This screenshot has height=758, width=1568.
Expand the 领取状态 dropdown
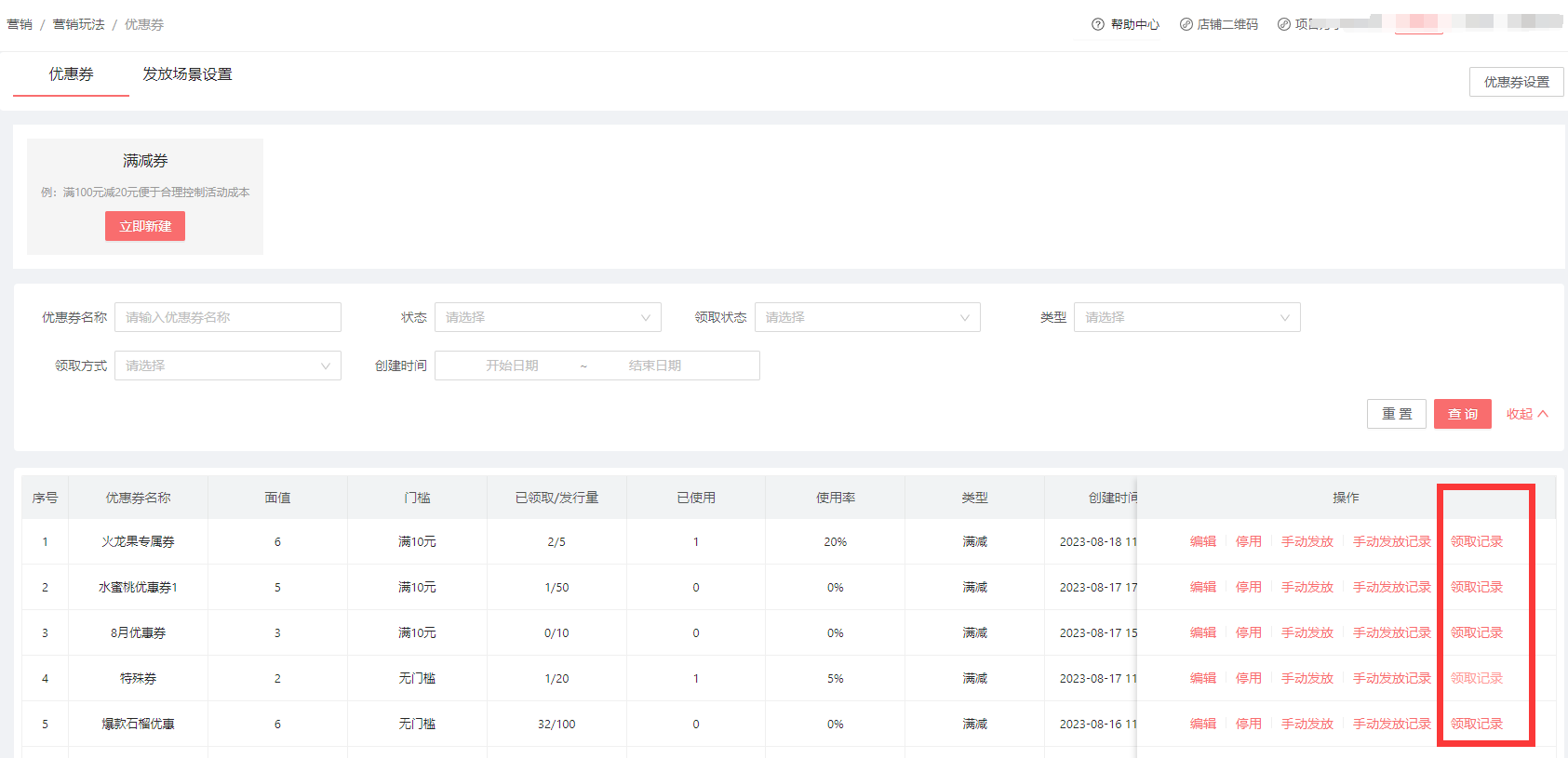[866, 317]
